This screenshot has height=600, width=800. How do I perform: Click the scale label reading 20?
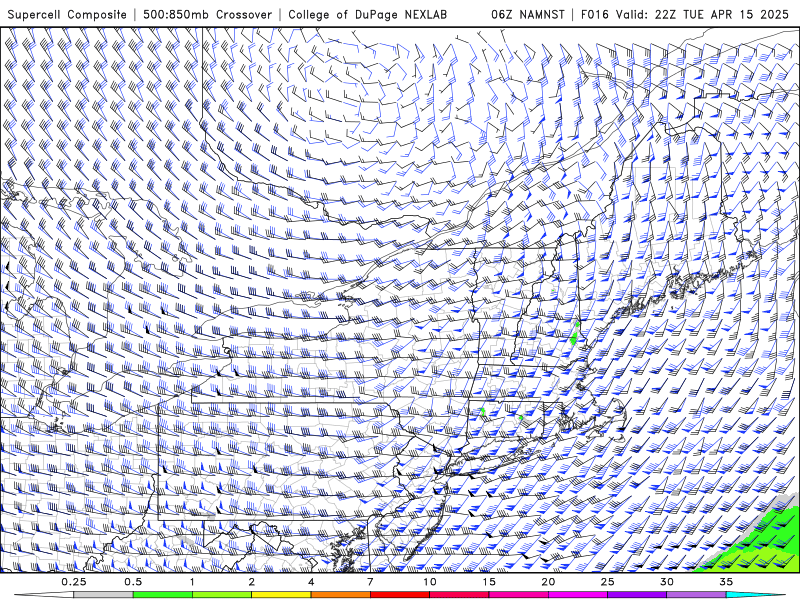[x=548, y=582]
